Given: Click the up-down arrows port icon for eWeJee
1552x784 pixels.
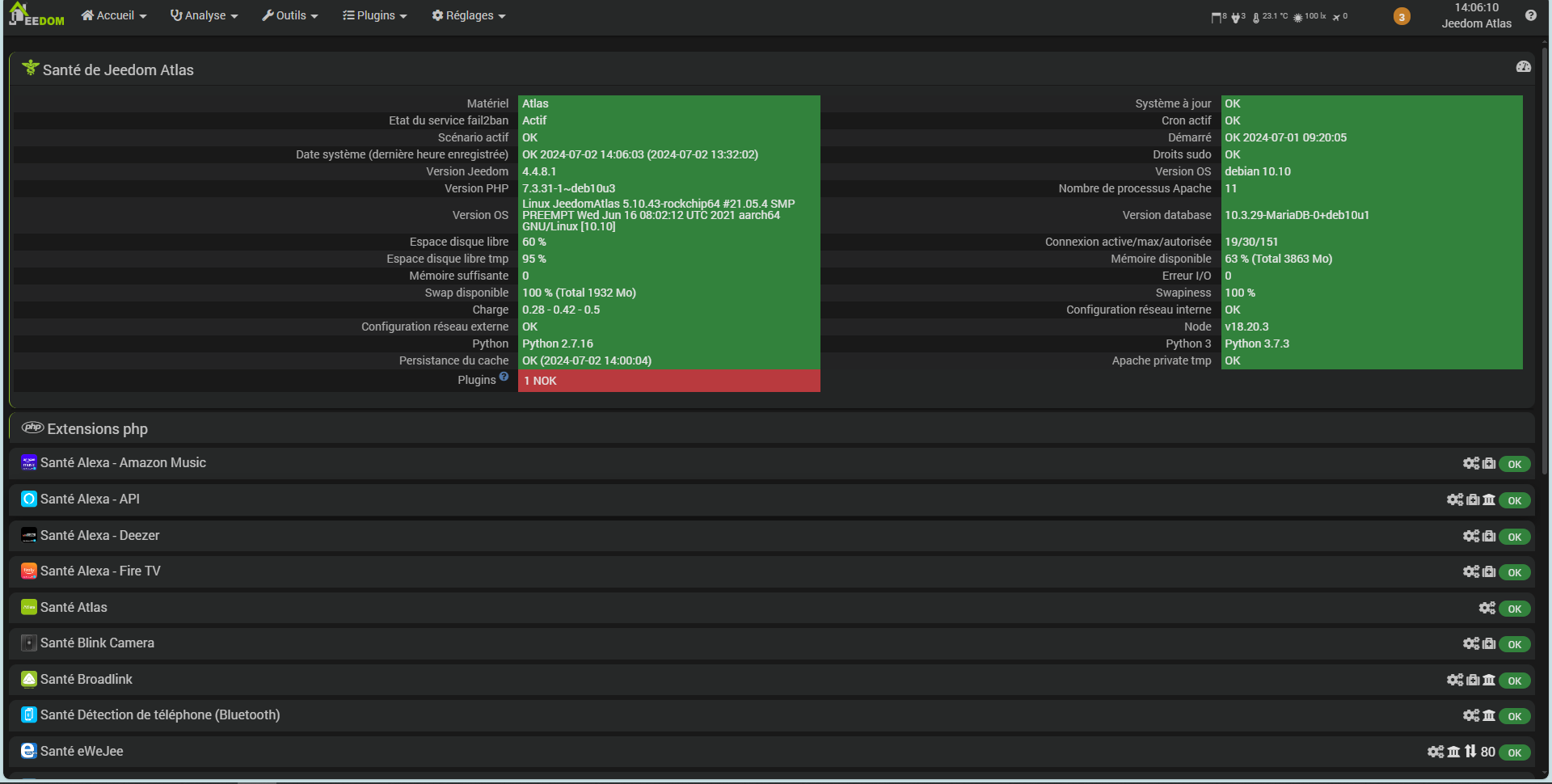Looking at the screenshot, I should click(x=1470, y=752).
